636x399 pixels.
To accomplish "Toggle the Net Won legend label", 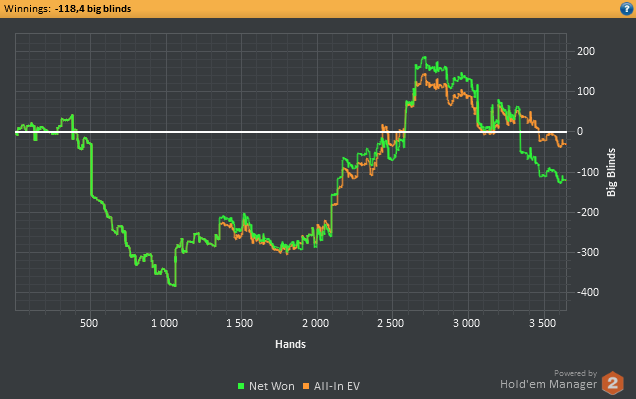I will point(272,386).
